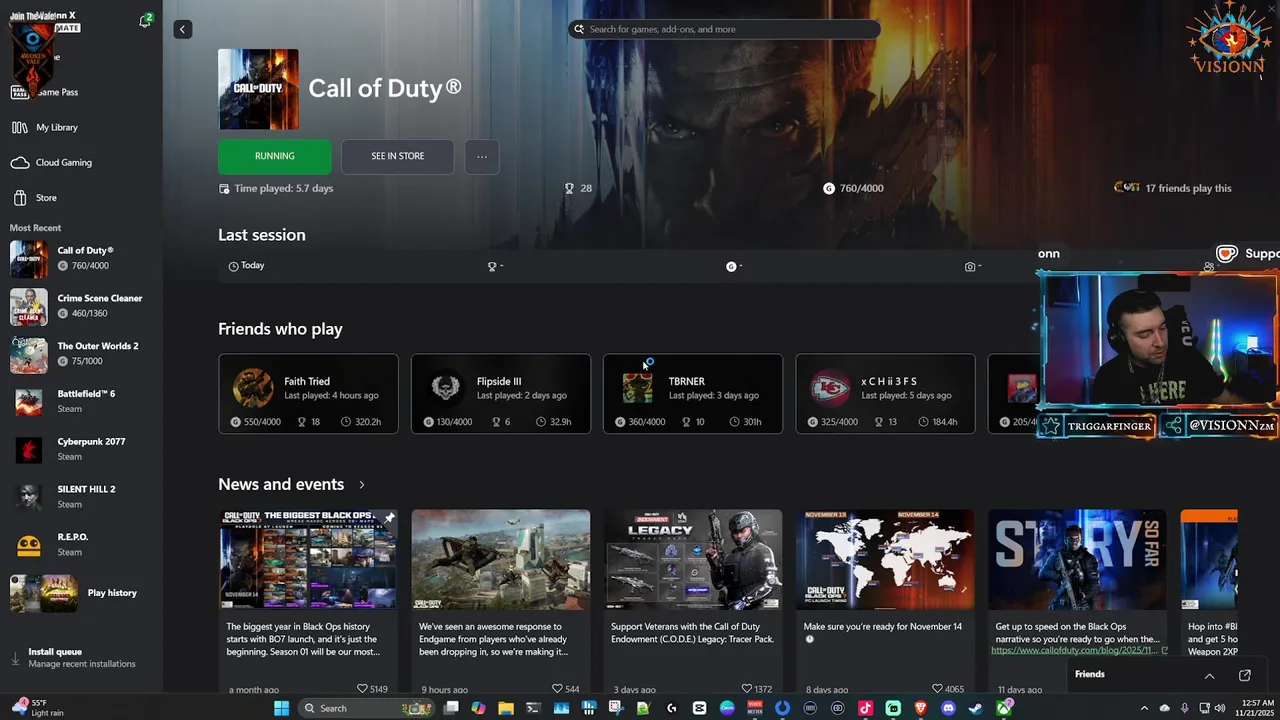This screenshot has width=1280, height=720.
Task: Open the Install queue download icon
Action: coord(15,658)
